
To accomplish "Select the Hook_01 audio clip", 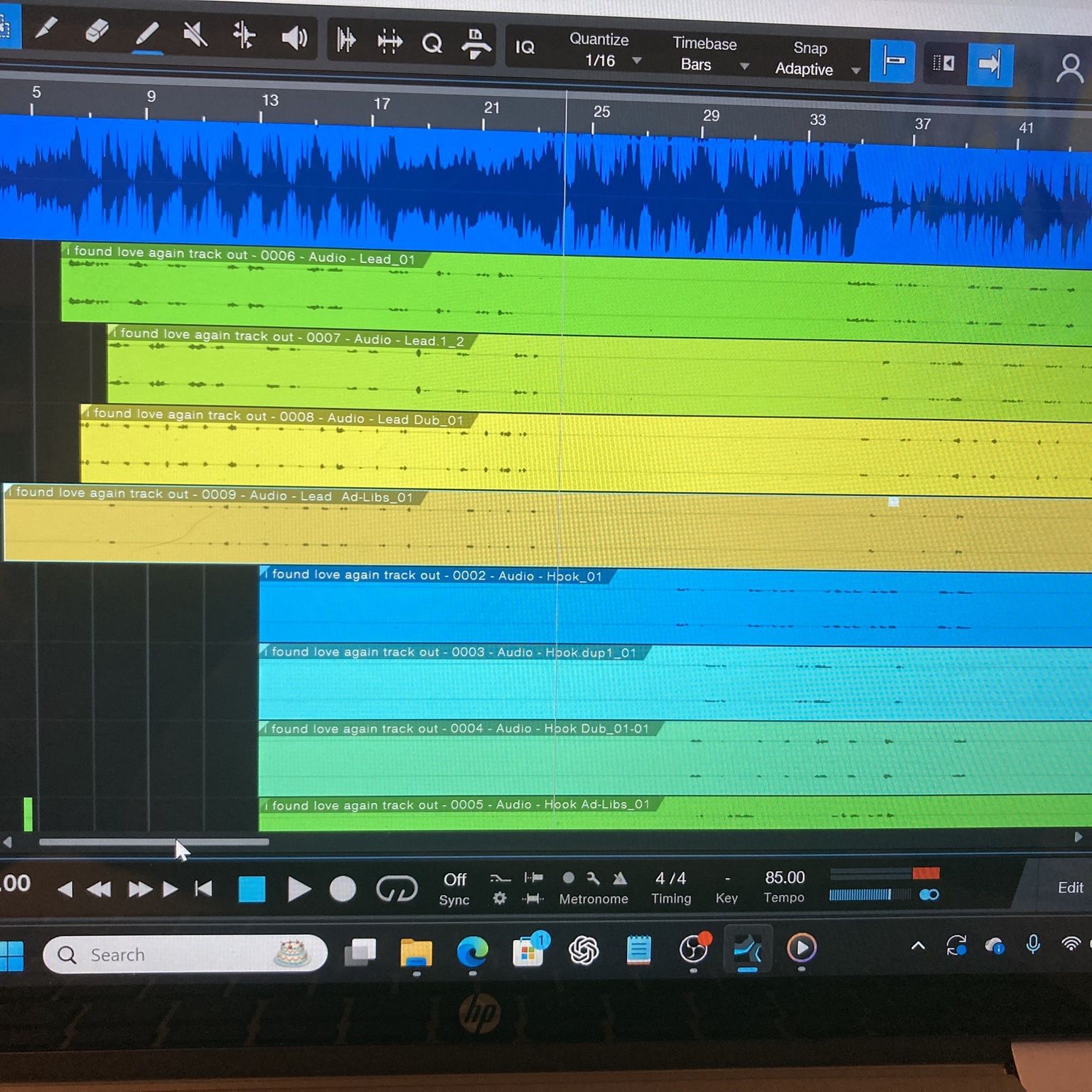I will click(x=675, y=606).
